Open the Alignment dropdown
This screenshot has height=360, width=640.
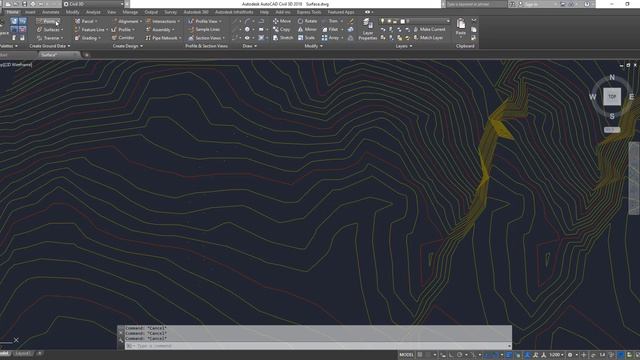(127, 21)
